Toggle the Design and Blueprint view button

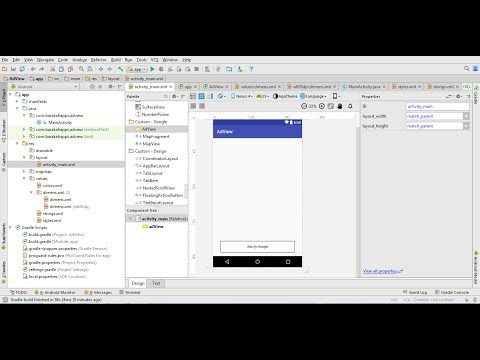[x=211, y=96]
